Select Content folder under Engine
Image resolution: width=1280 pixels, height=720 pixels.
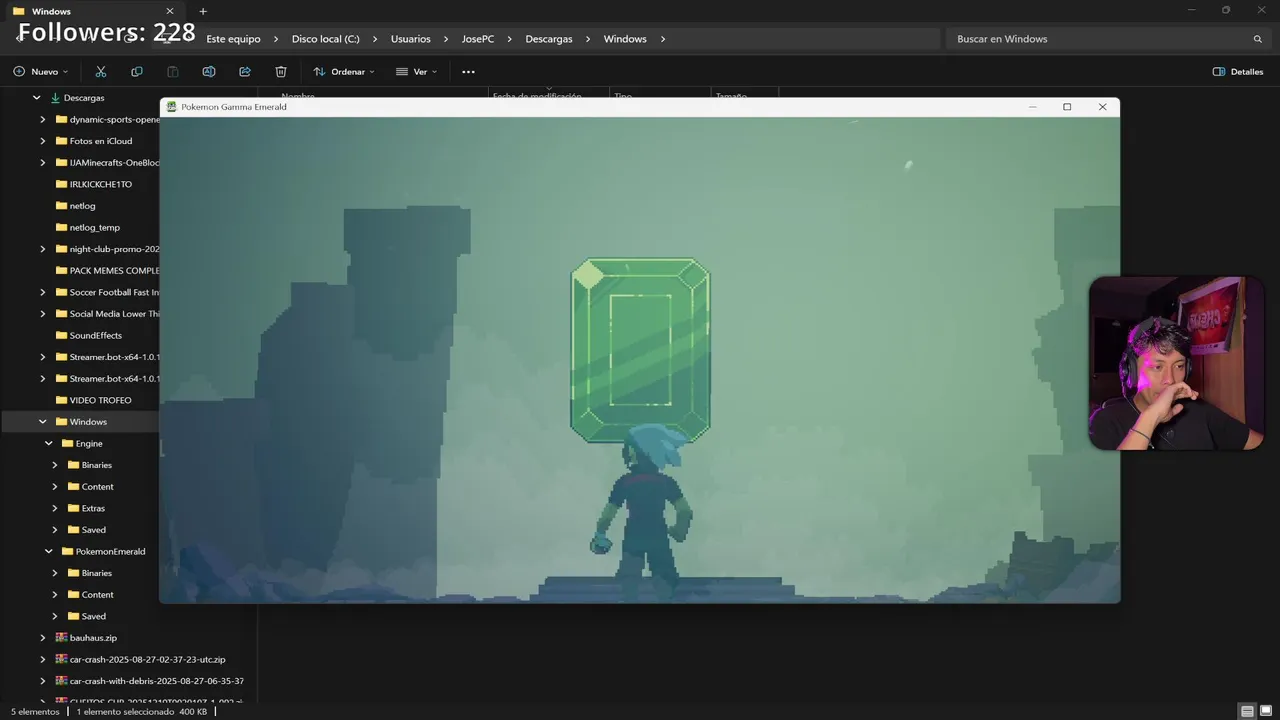click(97, 487)
